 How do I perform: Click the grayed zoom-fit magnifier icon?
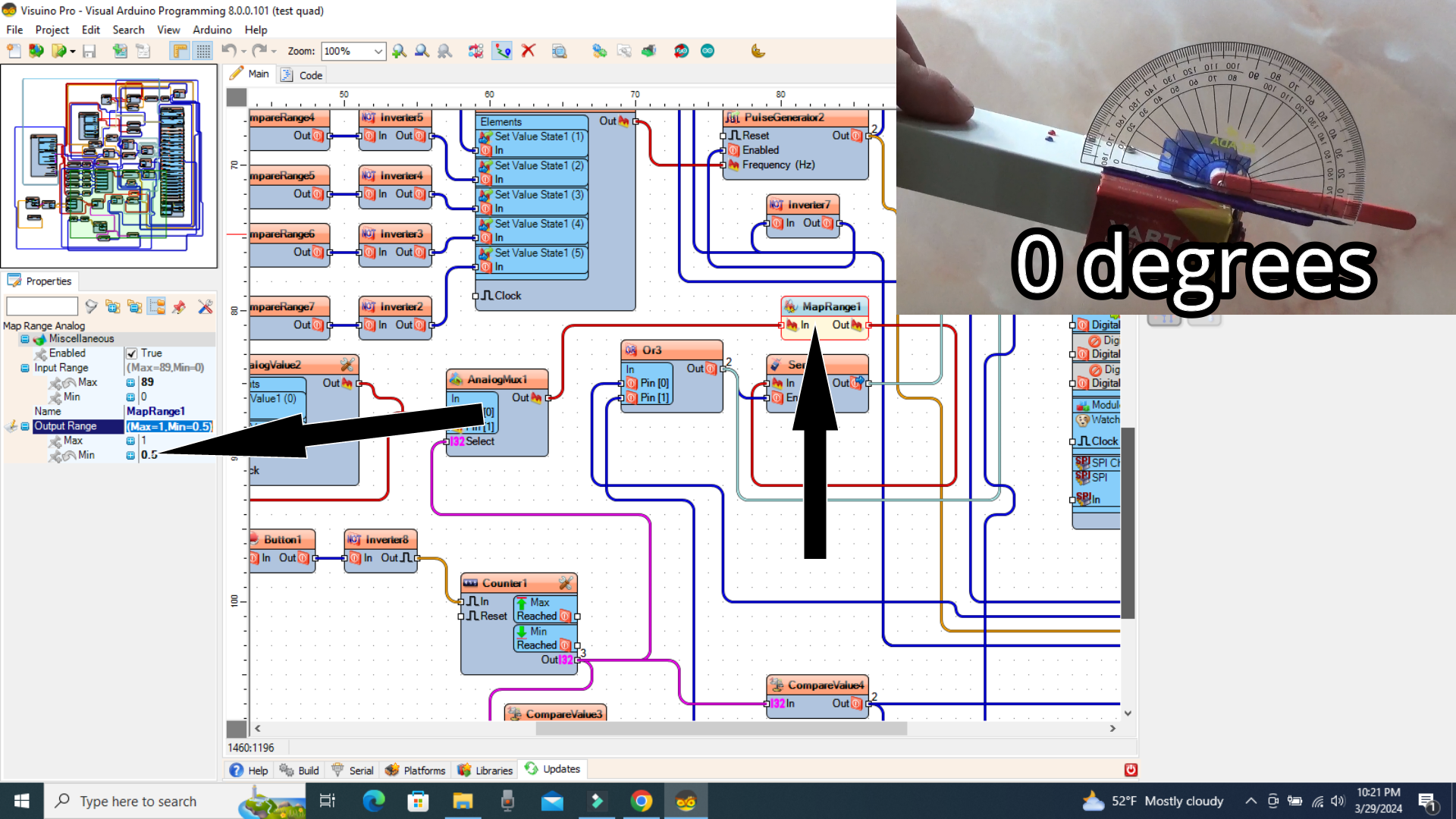pos(445,51)
